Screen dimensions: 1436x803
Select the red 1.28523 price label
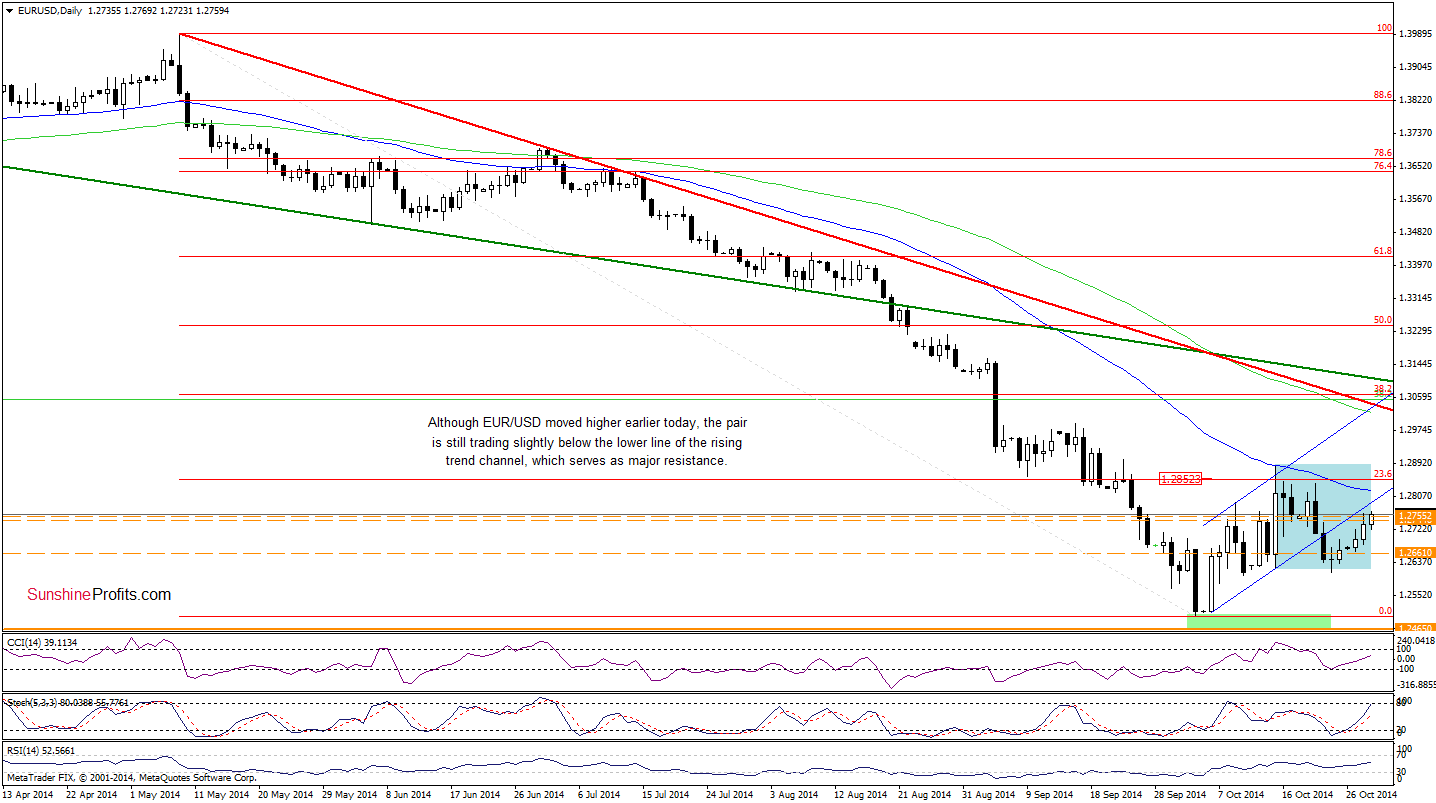coord(1182,479)
